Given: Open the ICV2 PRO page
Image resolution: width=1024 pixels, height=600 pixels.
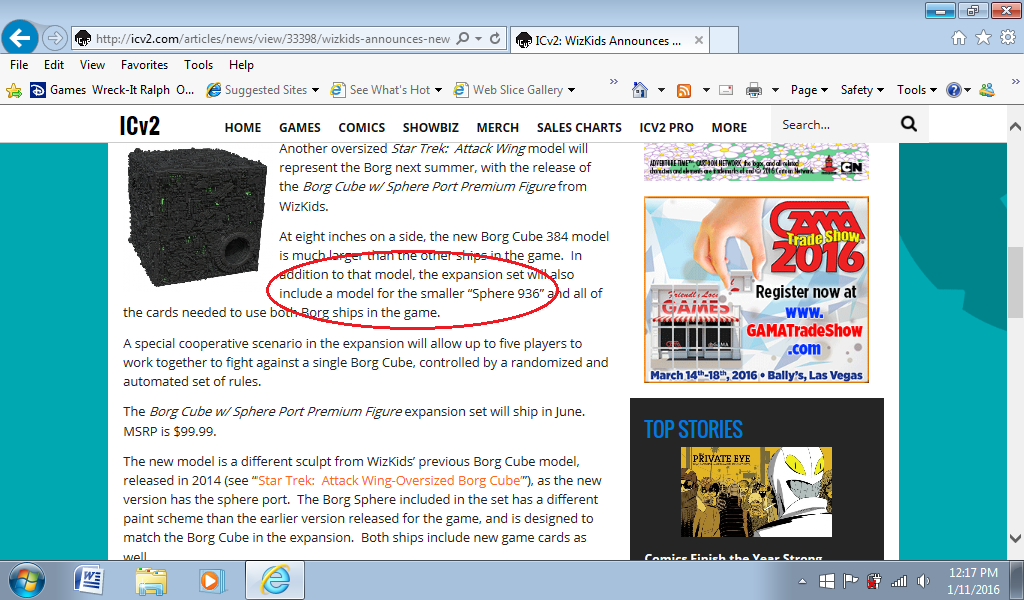Looking at the screenshot, I should [x=666, y=128].
